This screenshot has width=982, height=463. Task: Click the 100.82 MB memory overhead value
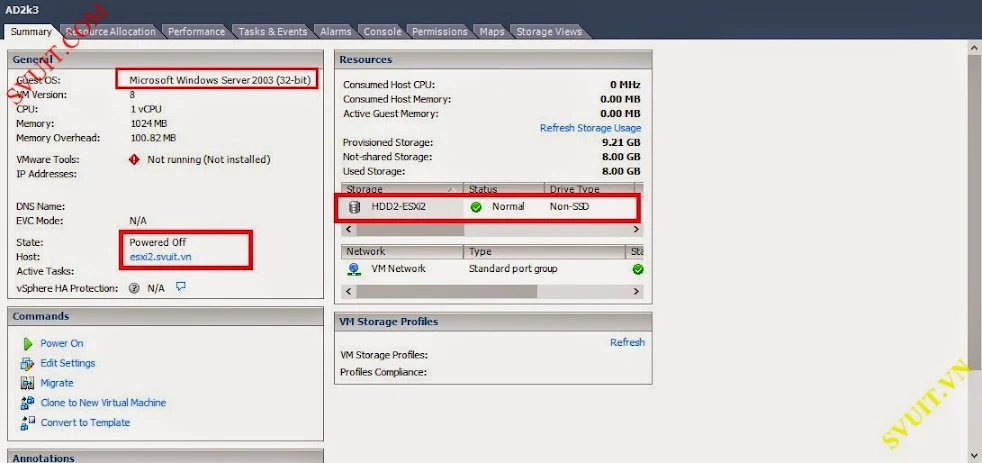point(153,138)
